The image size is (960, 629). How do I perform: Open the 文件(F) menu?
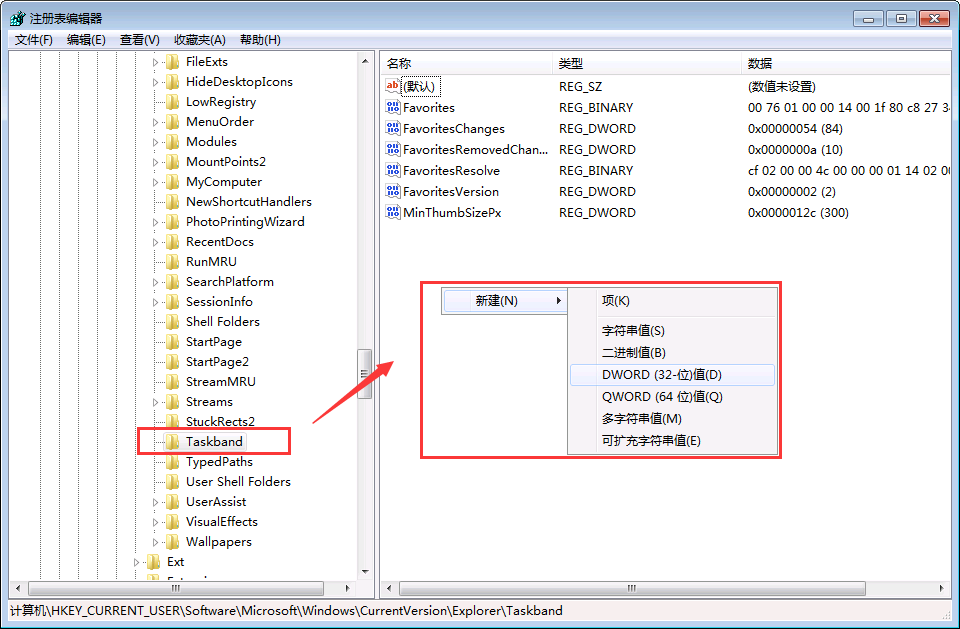[x=34, y=39]
